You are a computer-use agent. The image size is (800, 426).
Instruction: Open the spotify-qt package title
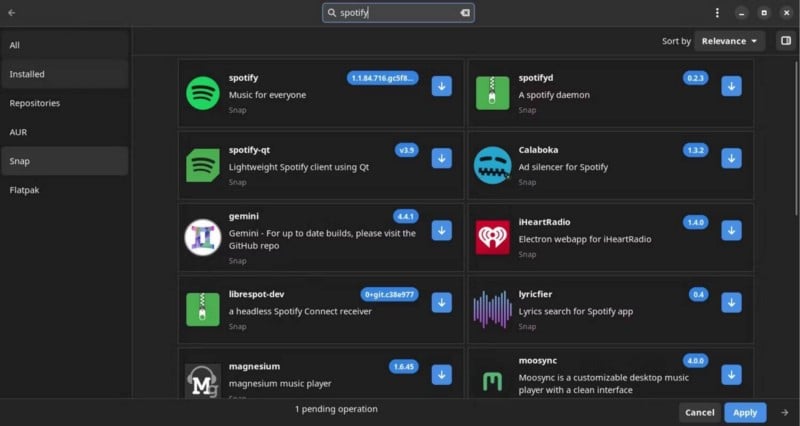tap(249, 150)
